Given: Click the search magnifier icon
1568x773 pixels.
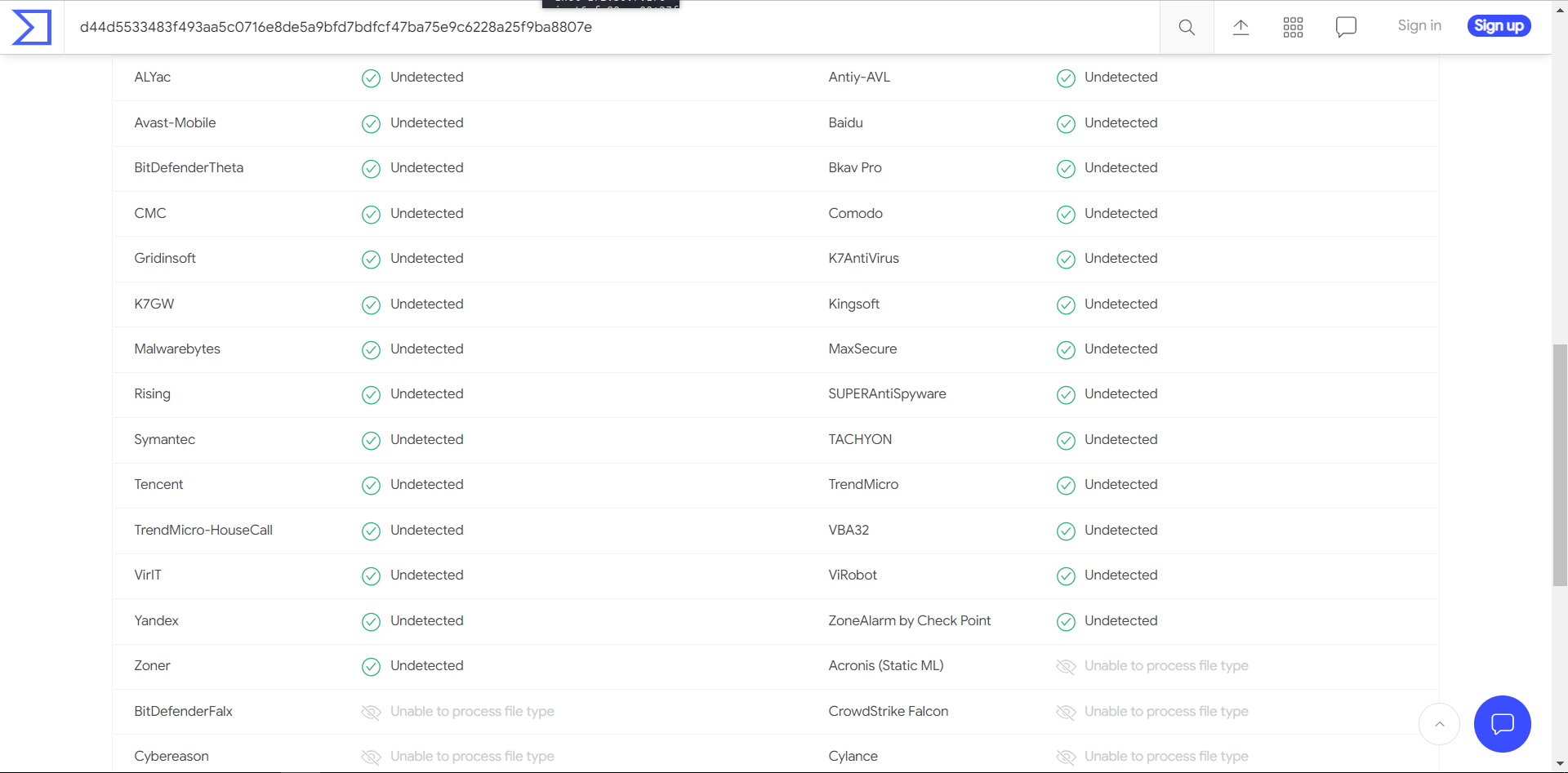Looking at the screenshot, I should click(x=1187, y=27).
